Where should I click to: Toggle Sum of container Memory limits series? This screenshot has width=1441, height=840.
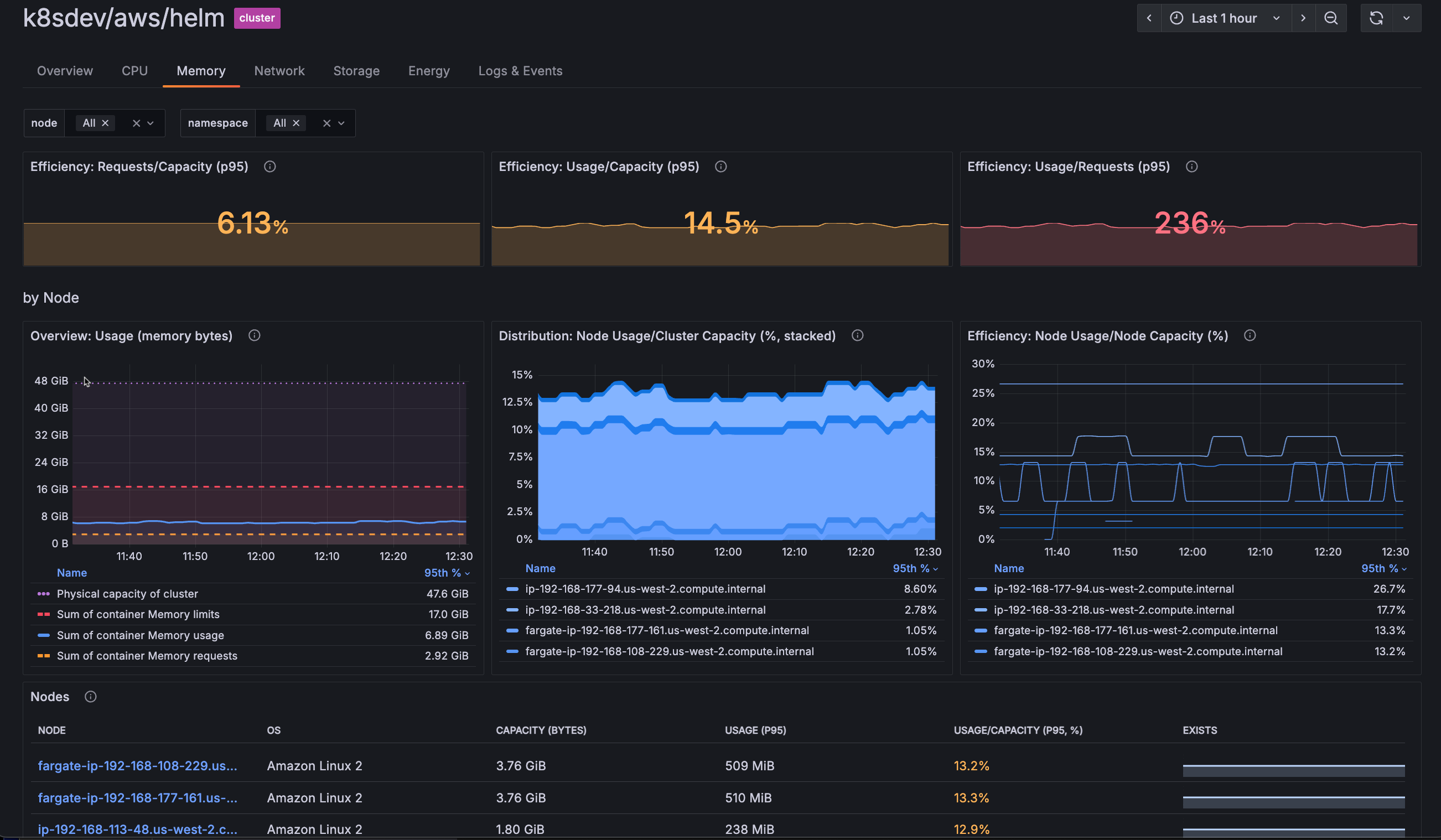point(138,614)
